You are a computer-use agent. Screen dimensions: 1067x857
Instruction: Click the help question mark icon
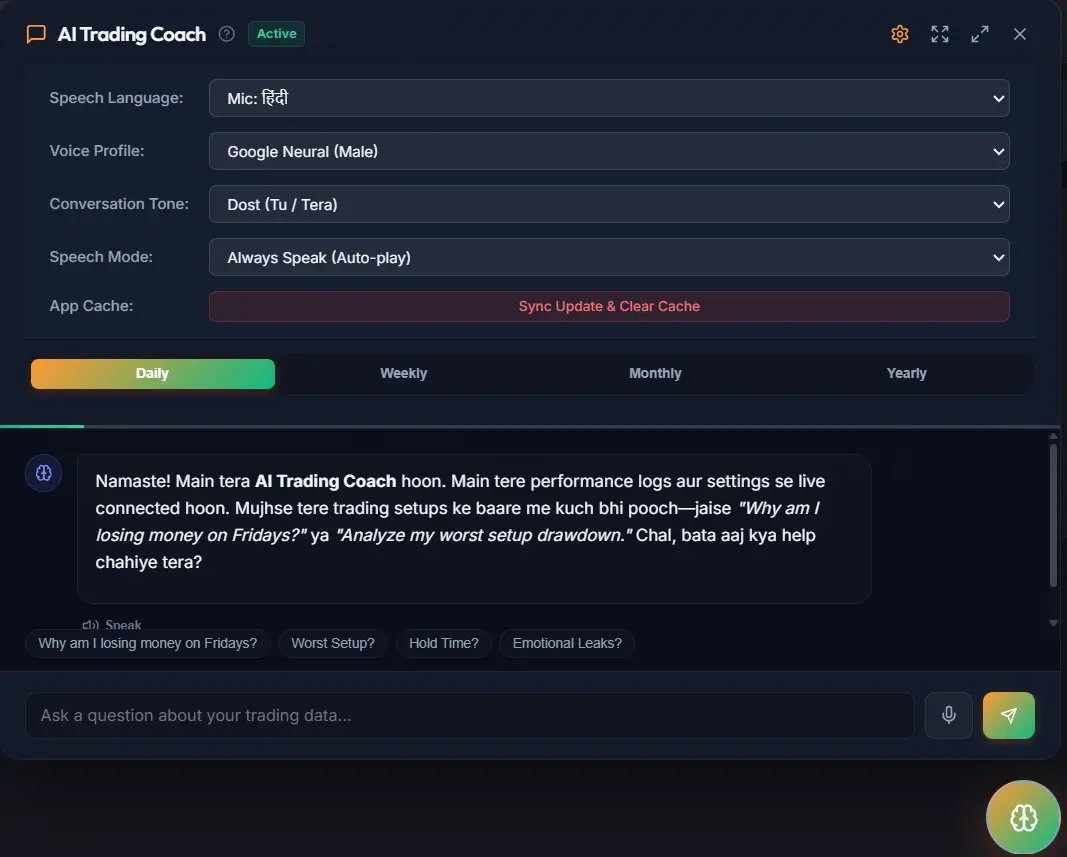coord(227,34)
